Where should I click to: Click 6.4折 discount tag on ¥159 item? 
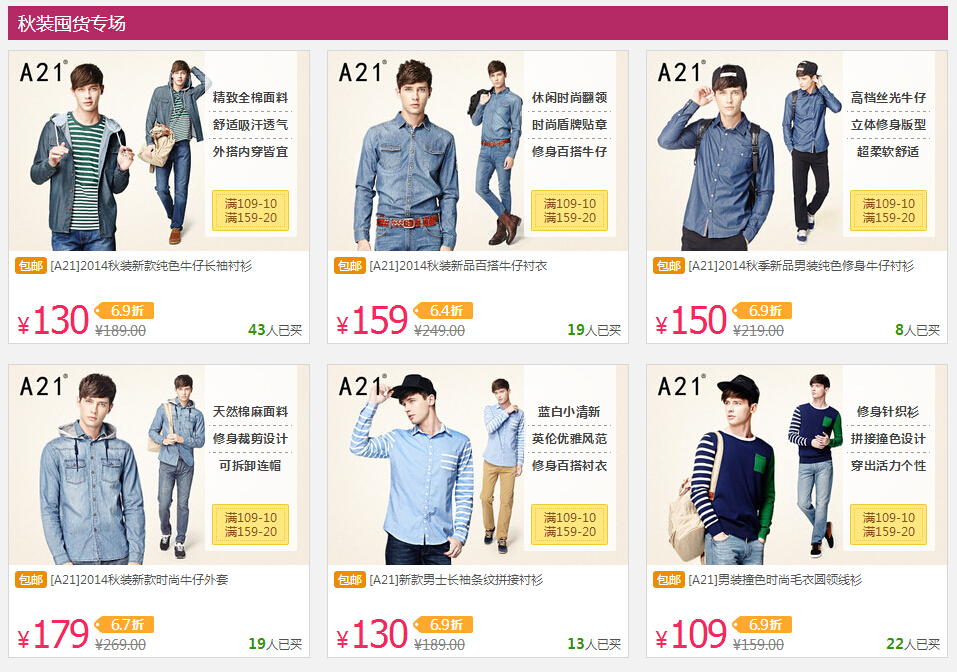point(444,311)
